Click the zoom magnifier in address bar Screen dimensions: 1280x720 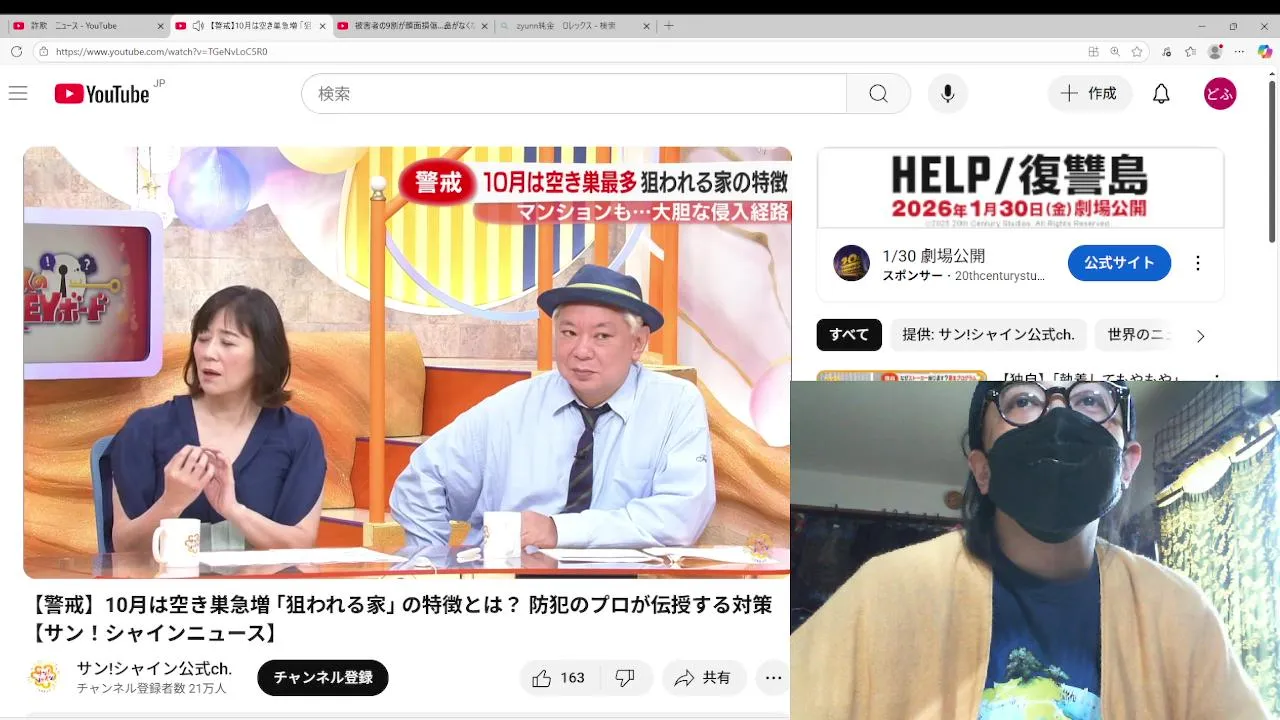1115,51
